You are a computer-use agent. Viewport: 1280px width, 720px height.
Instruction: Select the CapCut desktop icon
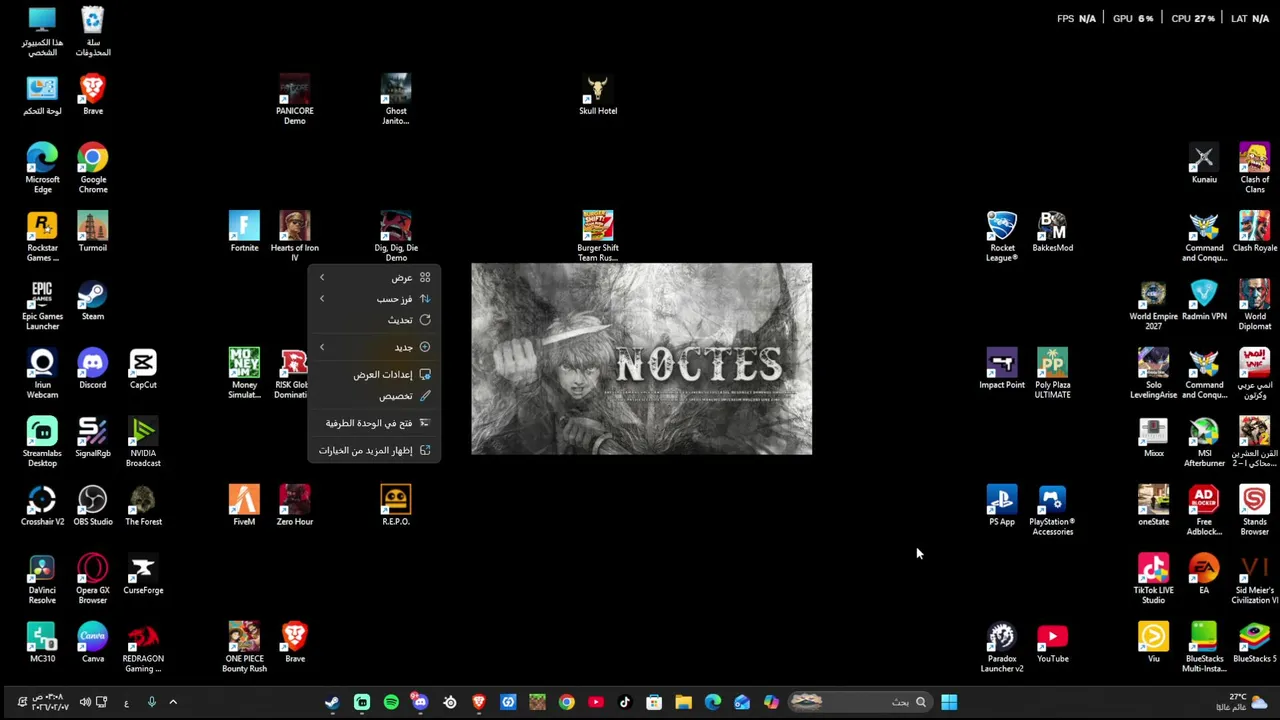click(x=143, y=368)
